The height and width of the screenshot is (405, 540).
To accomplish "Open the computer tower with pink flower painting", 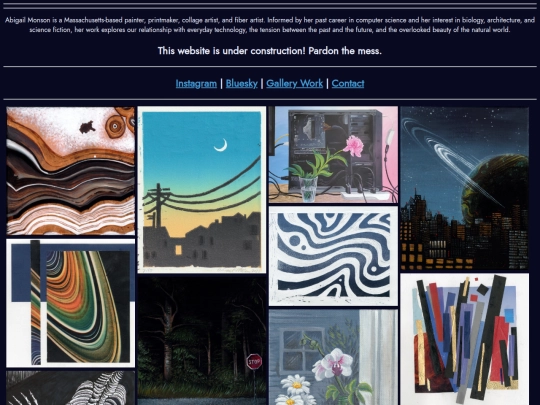I will (333, 155).
